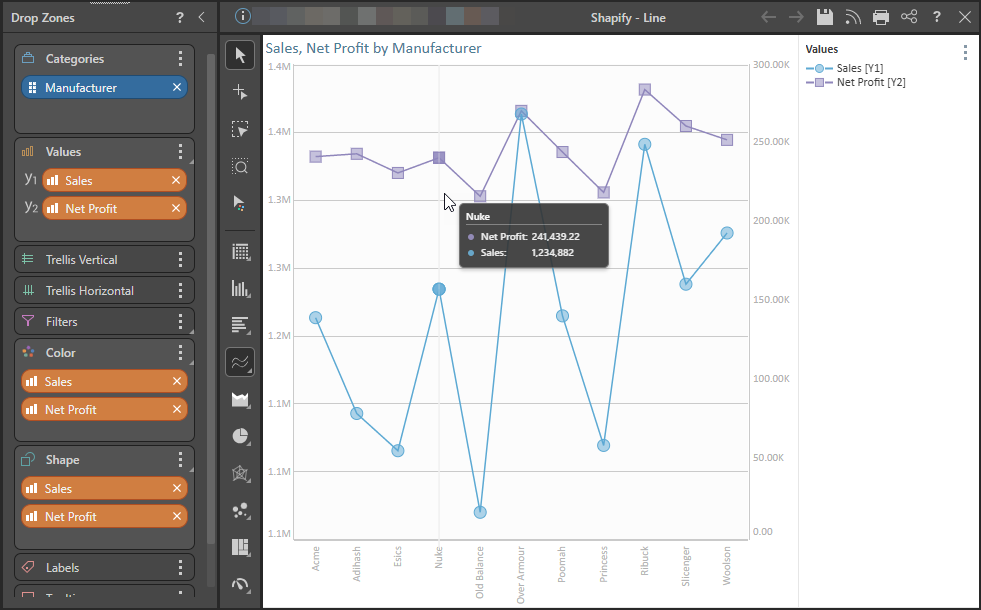
Task: Activate the multi-select plus pointer tool
Action: 240,93
